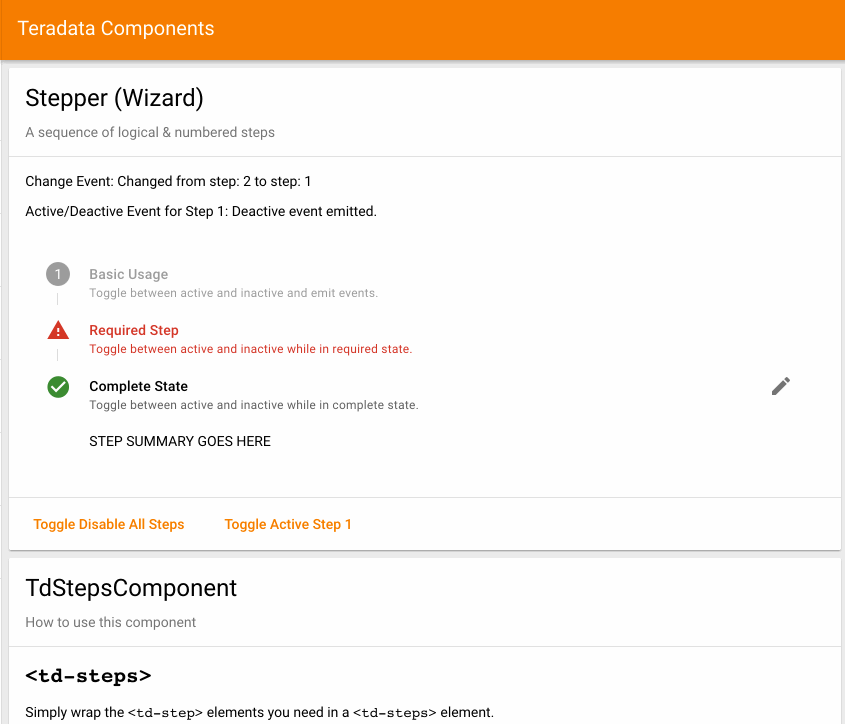
Task: Select the Complete State step title
Action: coord(138,386)
